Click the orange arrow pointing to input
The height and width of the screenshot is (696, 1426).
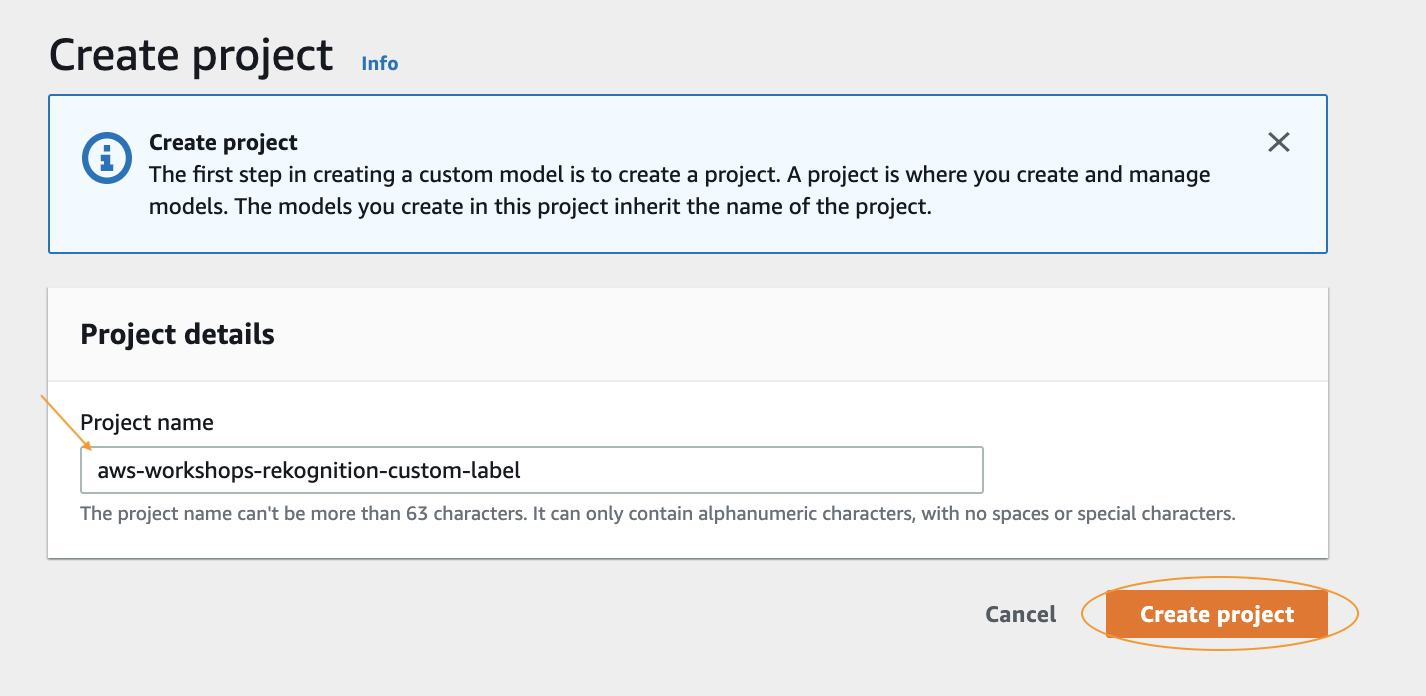point(66,424)
